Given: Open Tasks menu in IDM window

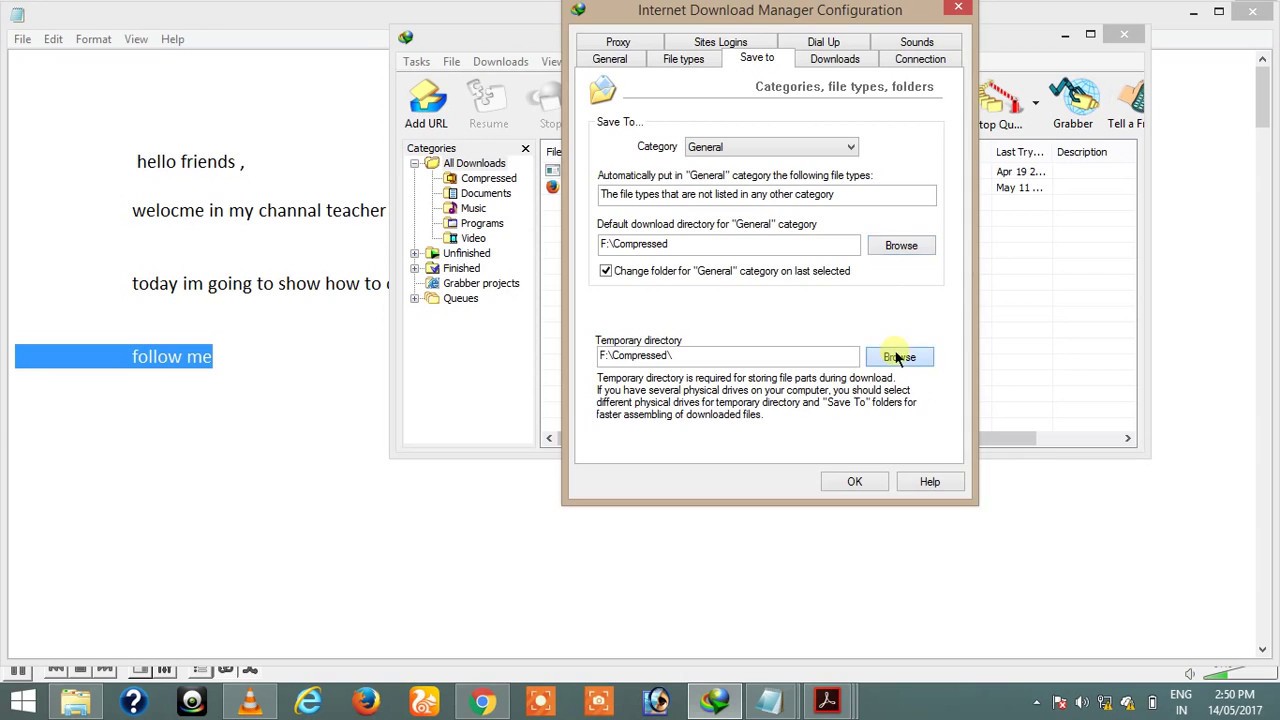Looking at the screenshot, I should tap(416, 62).
